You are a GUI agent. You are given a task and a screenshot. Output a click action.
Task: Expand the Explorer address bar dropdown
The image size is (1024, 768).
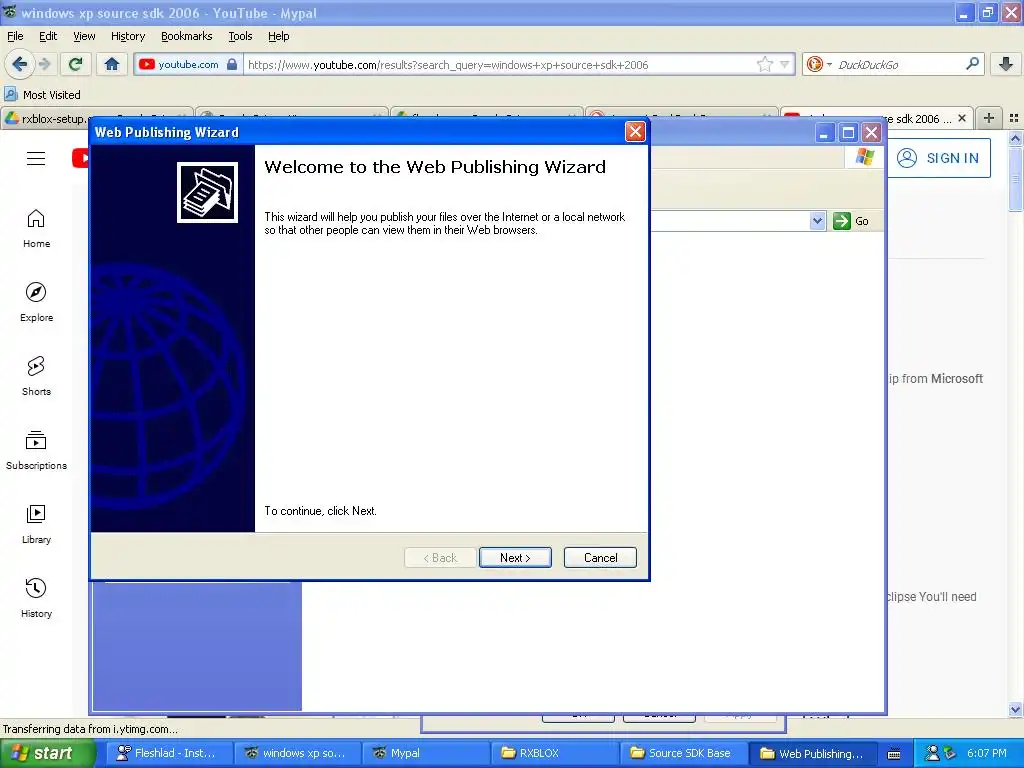[x=818, y=221]
